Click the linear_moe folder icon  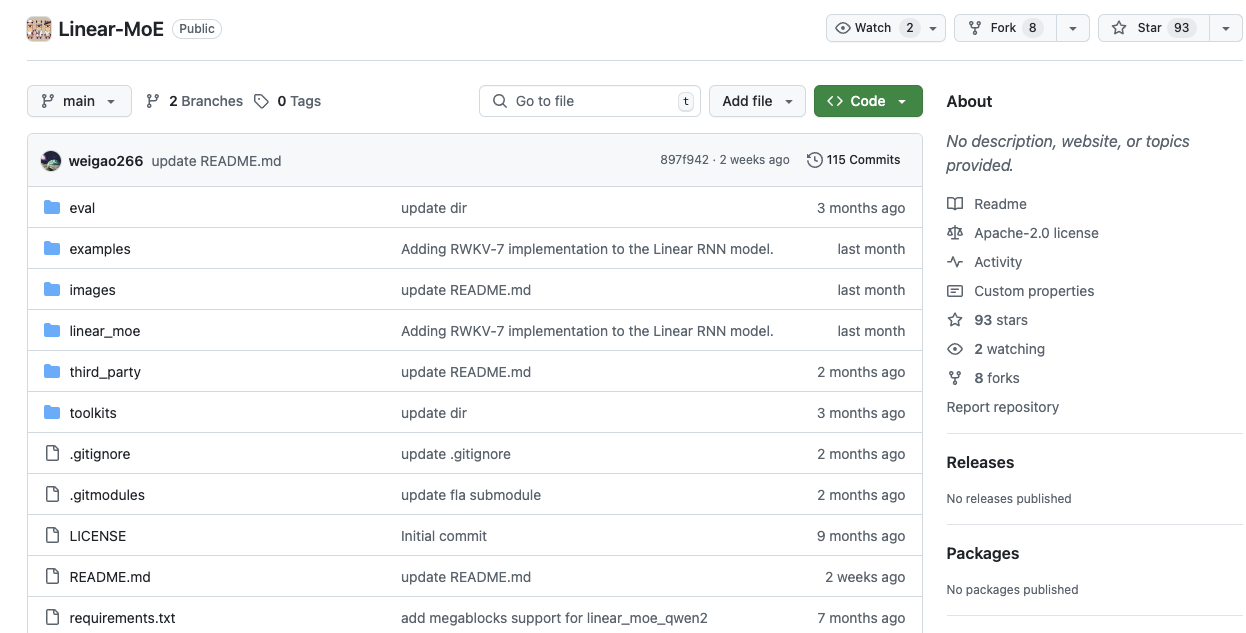[x=52, y=331]
